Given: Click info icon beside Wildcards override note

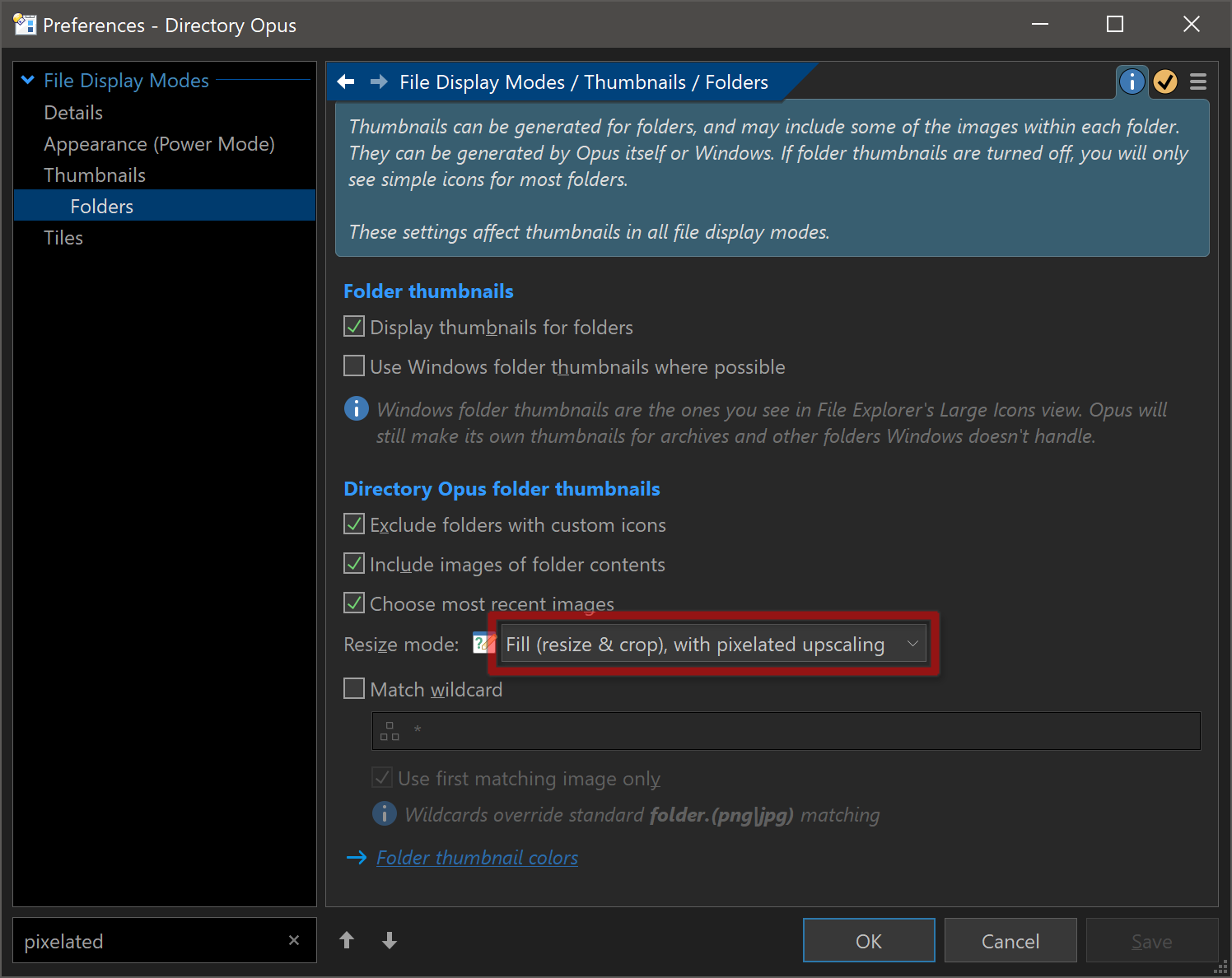Looking at the screenshot, I should pos(384,813).
